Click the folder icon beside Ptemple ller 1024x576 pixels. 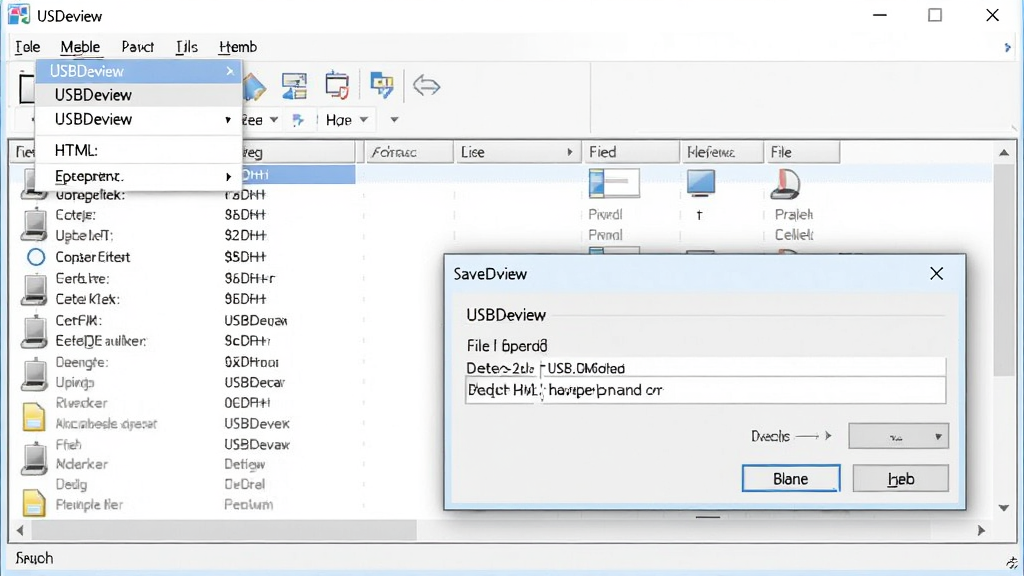point(34,503)
